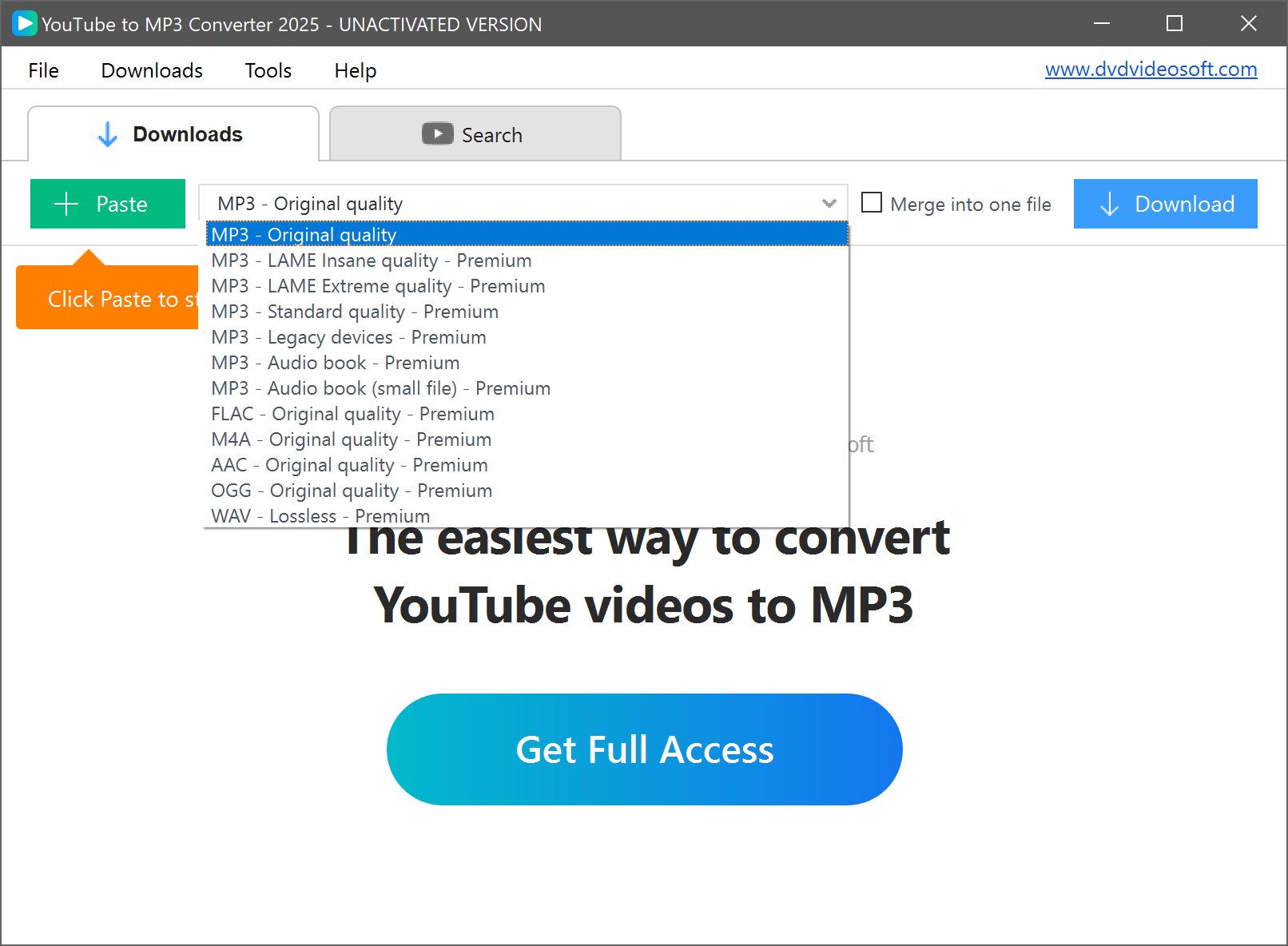This screenshot has width=1288, height=946.
Task: Click the down-arrow icon on Download button
Action: click(1109, 205)
